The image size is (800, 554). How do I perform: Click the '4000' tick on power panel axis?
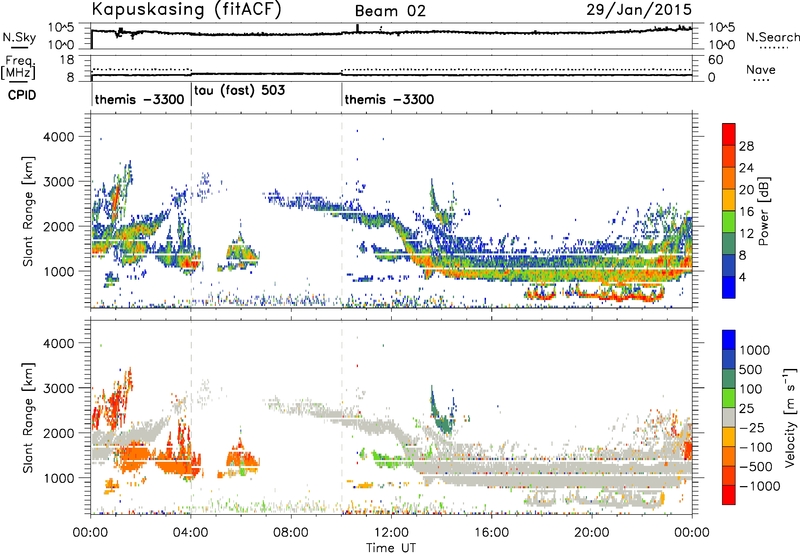coord(58,137)
